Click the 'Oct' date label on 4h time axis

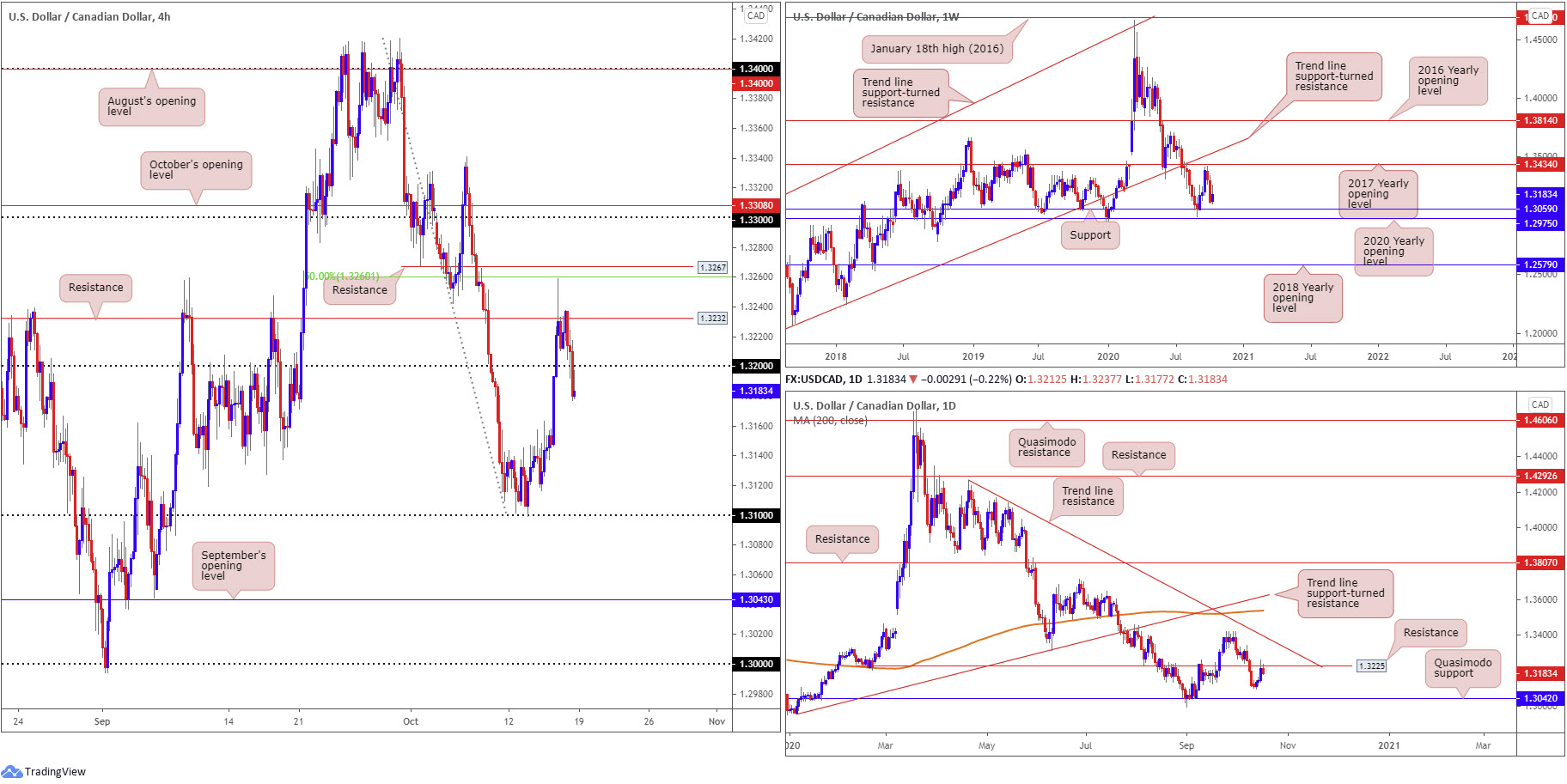(411, 721)
